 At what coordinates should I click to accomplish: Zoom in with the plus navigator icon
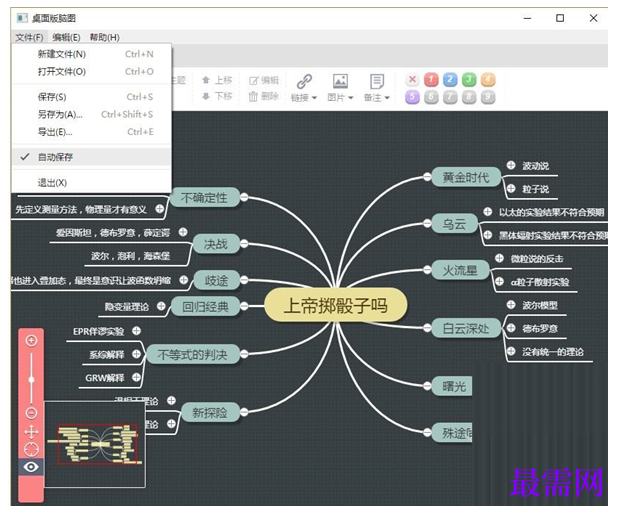[31, 340]
